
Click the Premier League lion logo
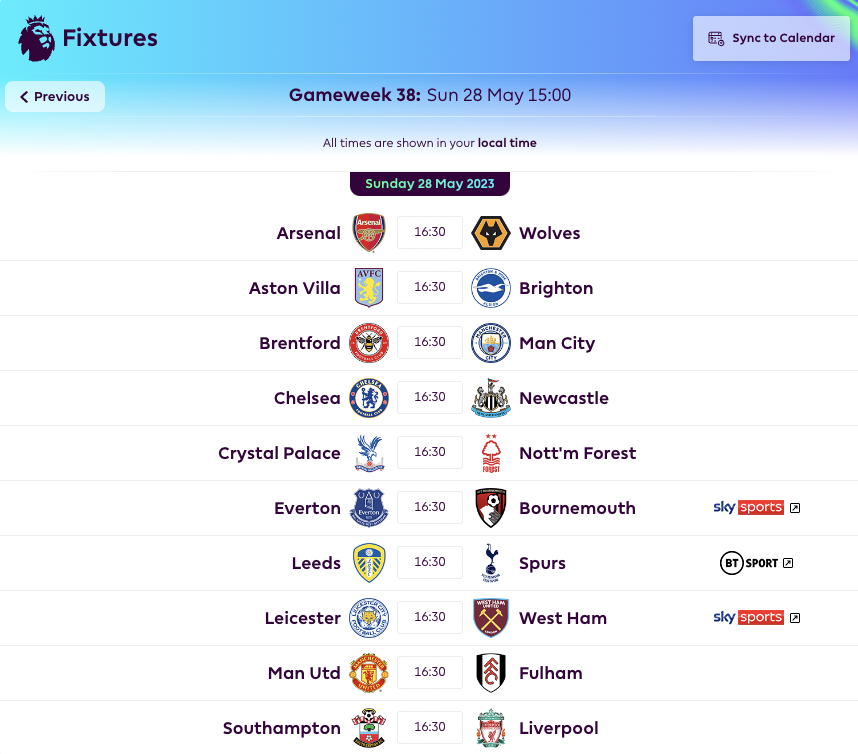tap(37, 38)
